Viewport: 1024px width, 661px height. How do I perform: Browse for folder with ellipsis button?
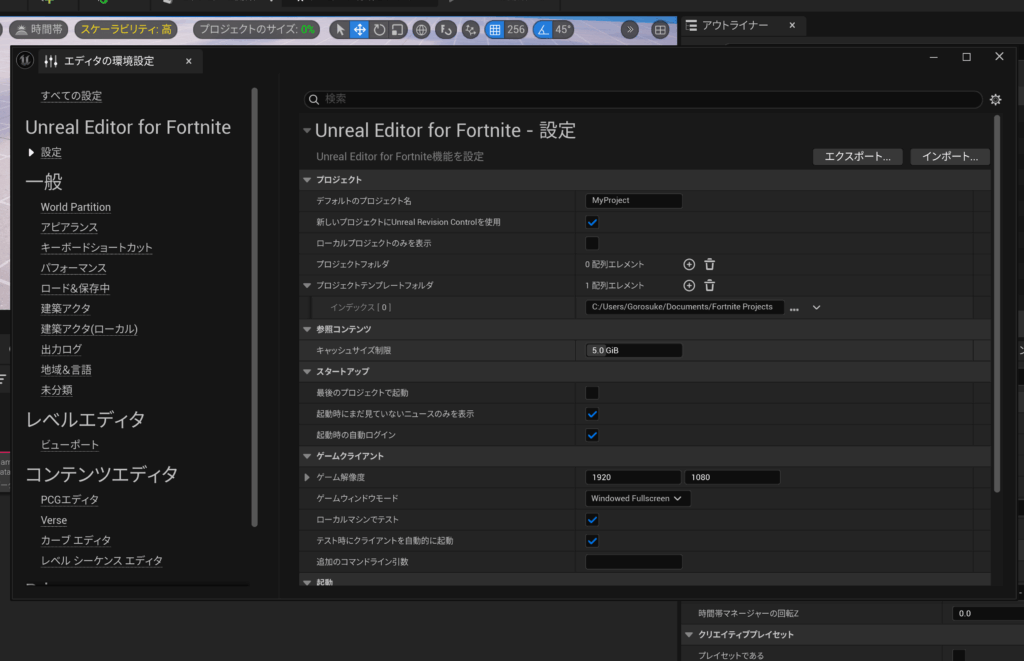(794, 308)
